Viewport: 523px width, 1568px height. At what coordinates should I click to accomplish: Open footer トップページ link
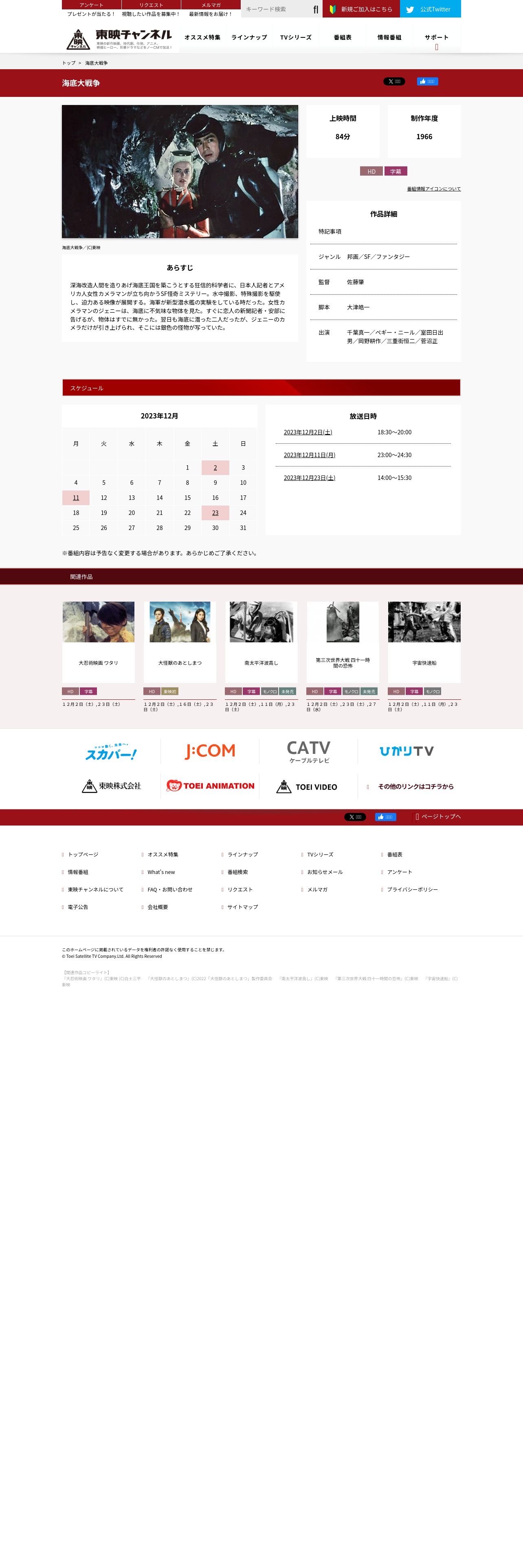click(83, 854)
